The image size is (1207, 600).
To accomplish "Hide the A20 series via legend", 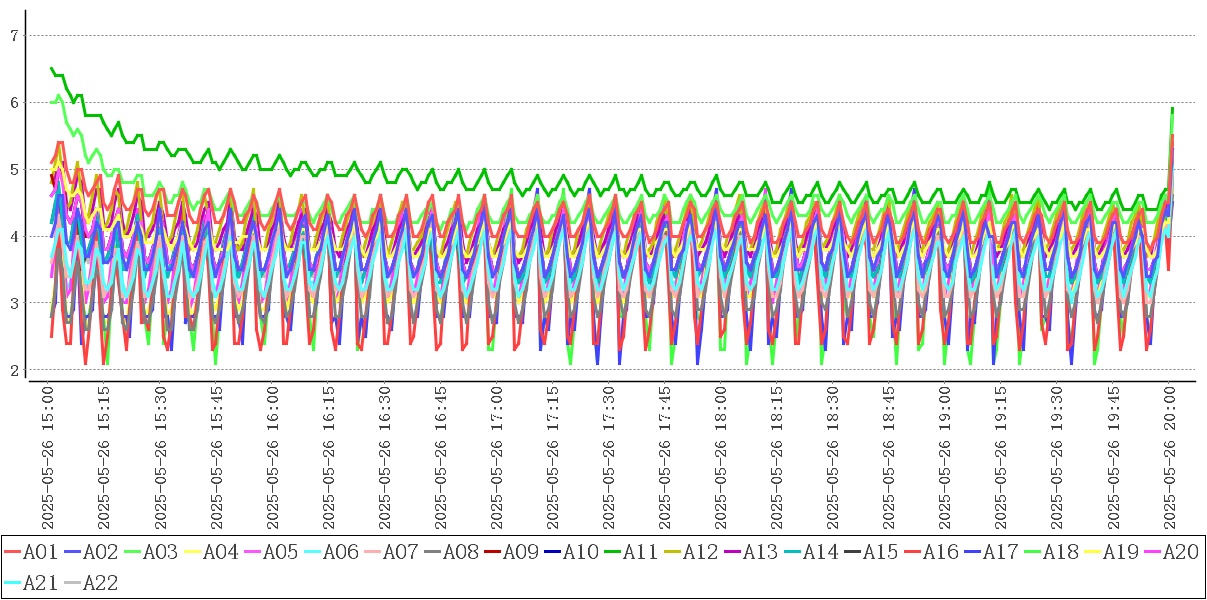I will click(x=1170, y=552).
